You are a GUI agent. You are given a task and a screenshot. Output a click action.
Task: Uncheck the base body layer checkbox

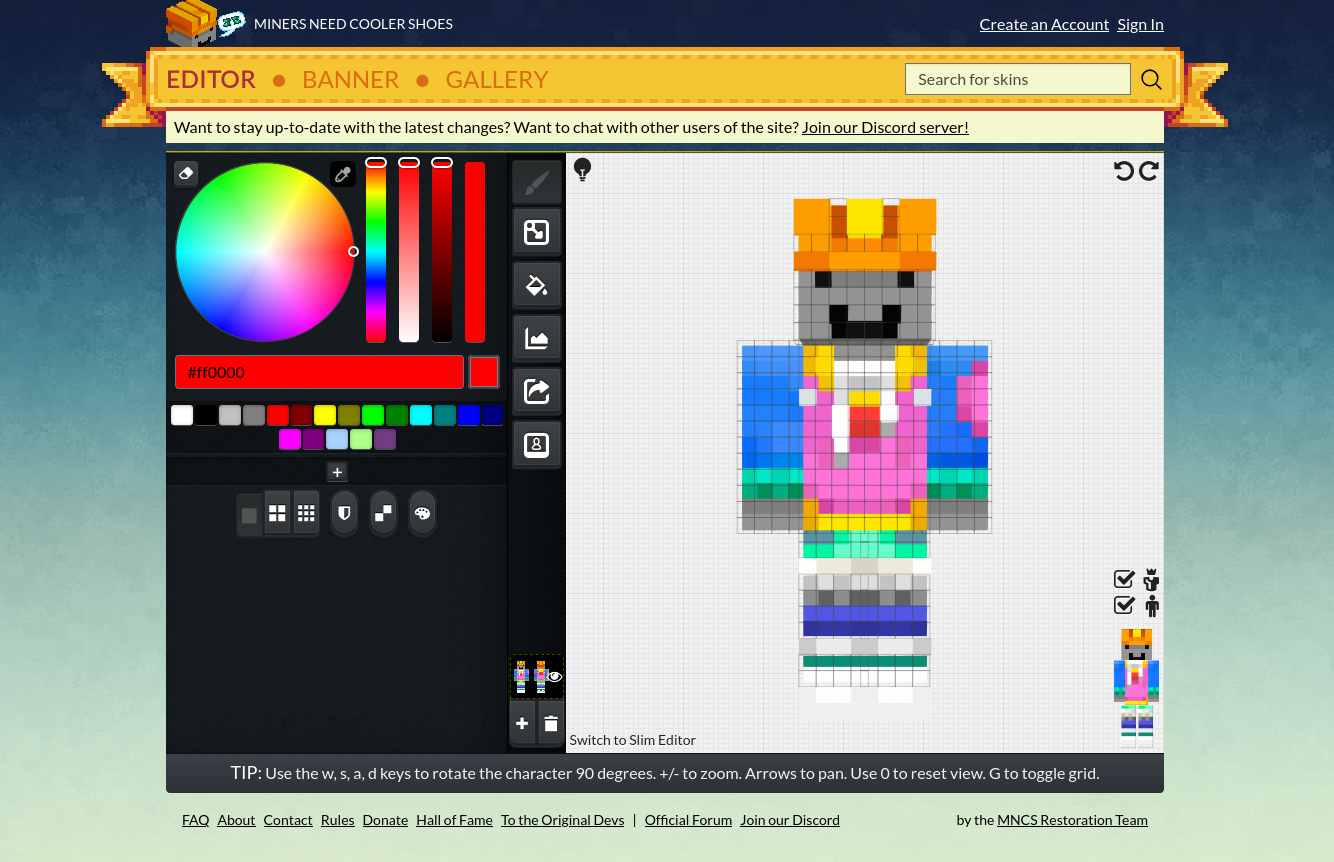(x=1124, y=605)
